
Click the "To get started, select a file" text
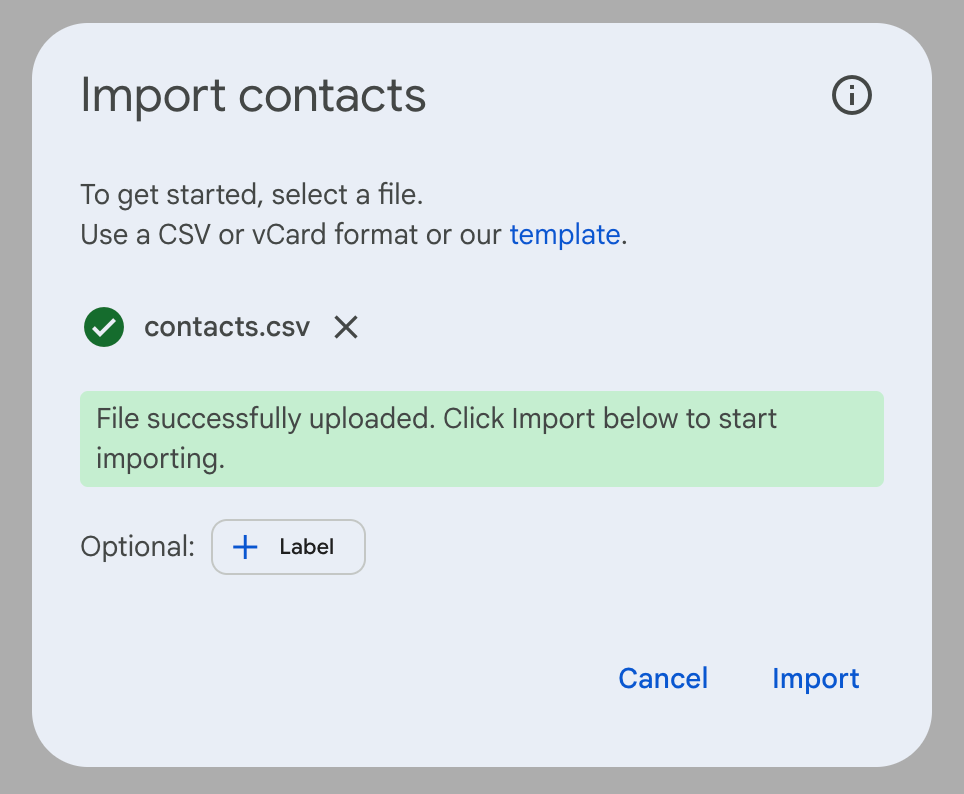259,193
